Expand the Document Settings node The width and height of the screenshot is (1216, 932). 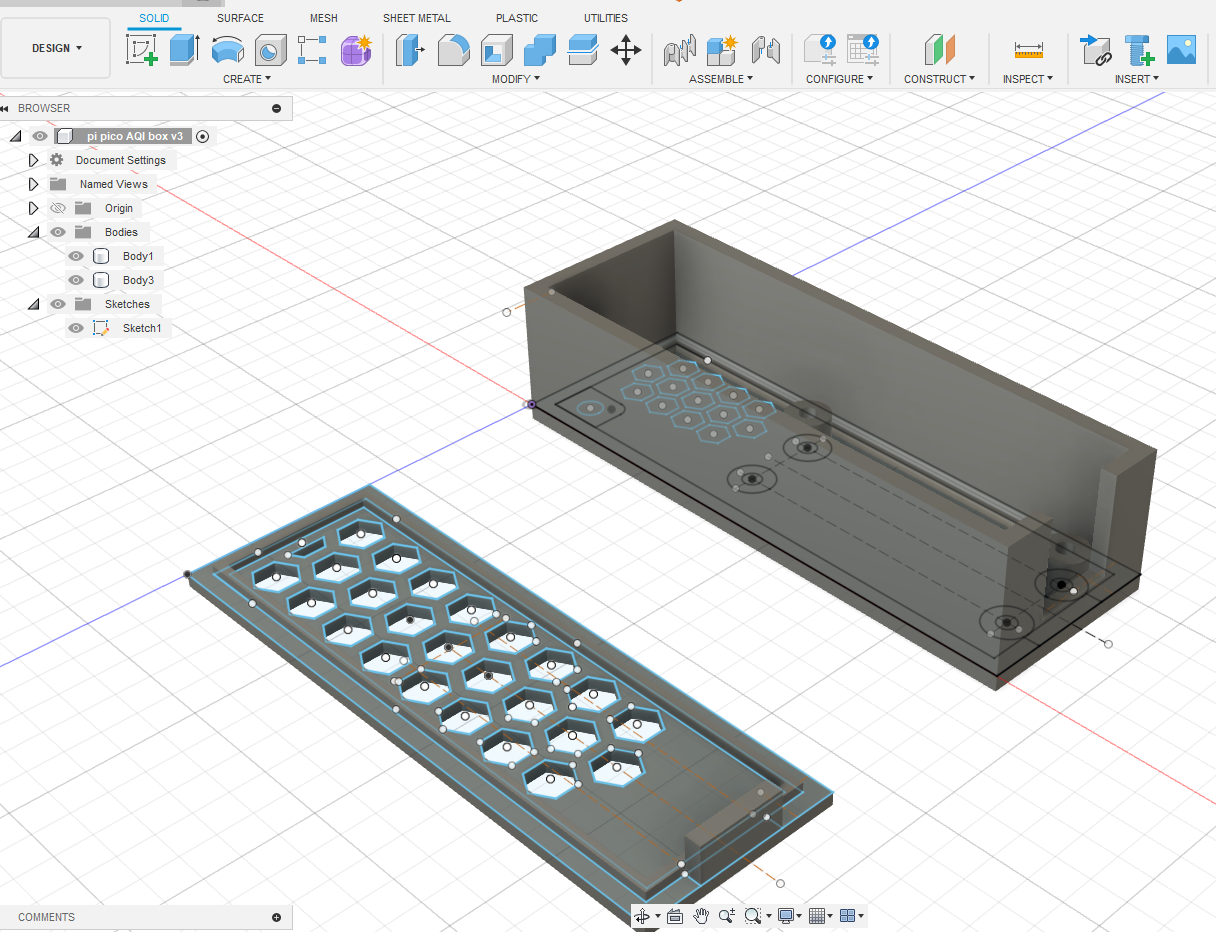[x=33, y=160]
